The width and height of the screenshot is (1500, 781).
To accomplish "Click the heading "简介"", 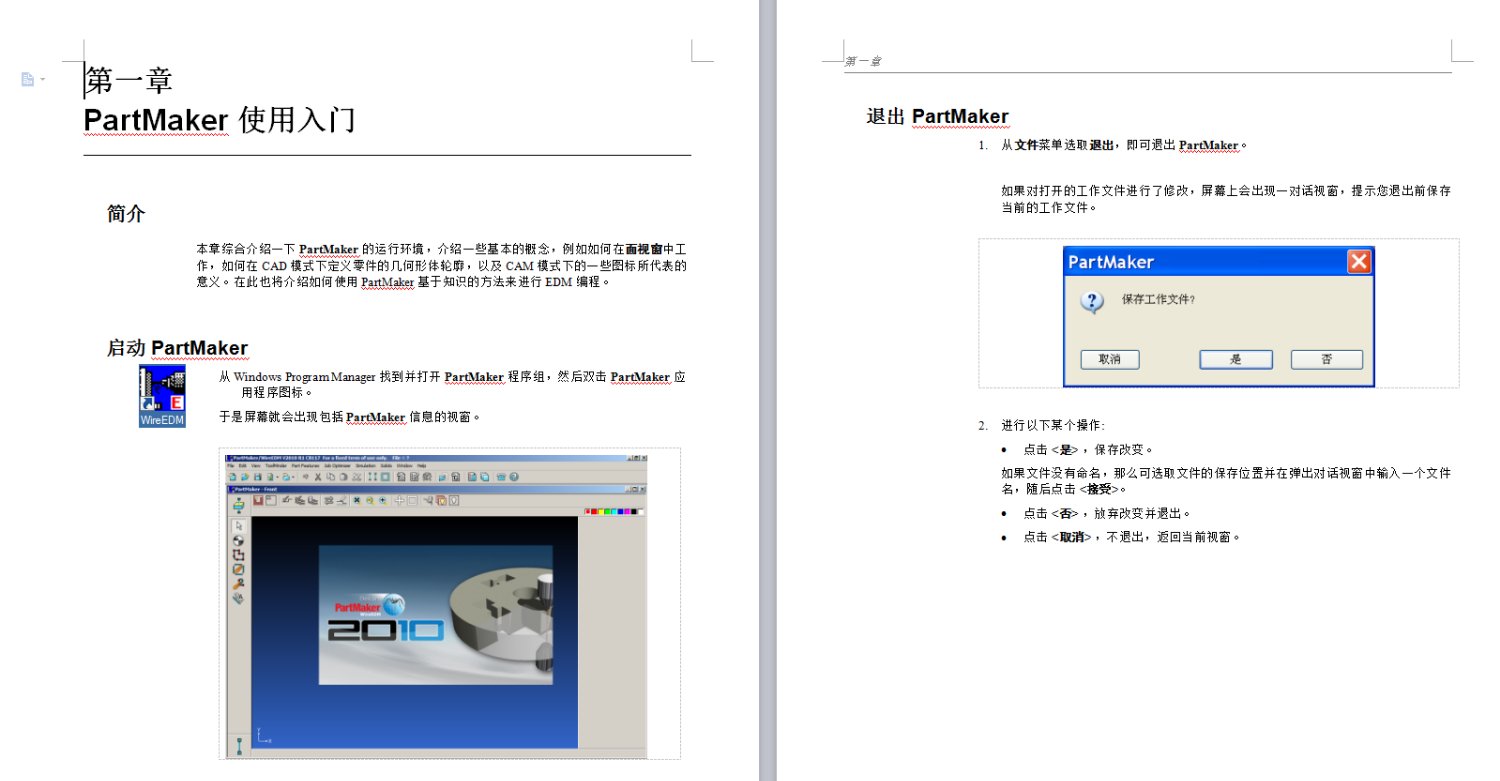I will pos(126,213).
